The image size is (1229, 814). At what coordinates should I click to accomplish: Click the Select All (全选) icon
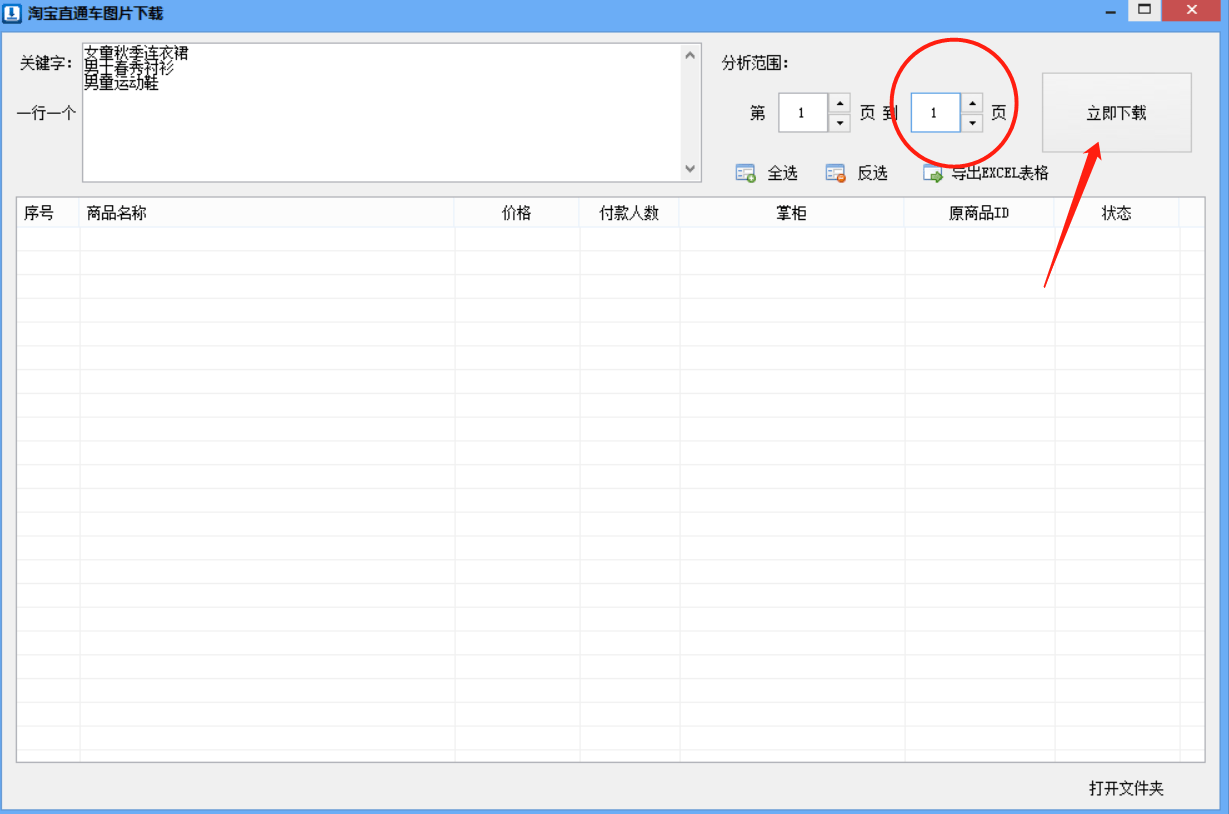click(746, 173)
